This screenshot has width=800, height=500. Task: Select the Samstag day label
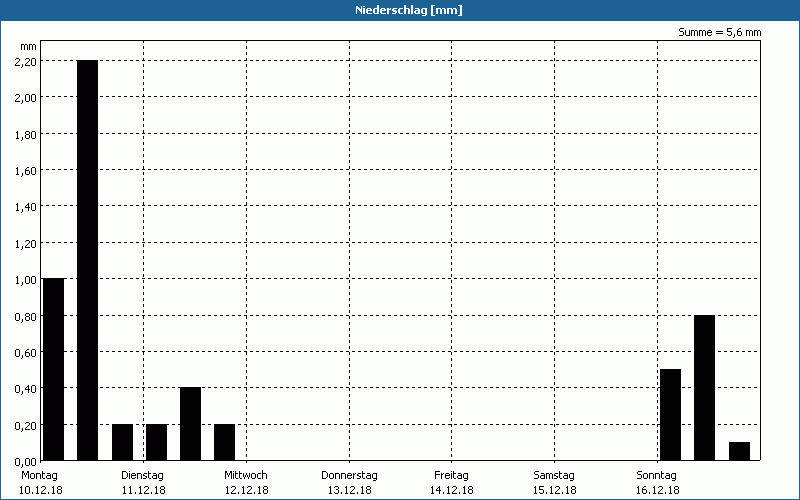pos(554,476)
